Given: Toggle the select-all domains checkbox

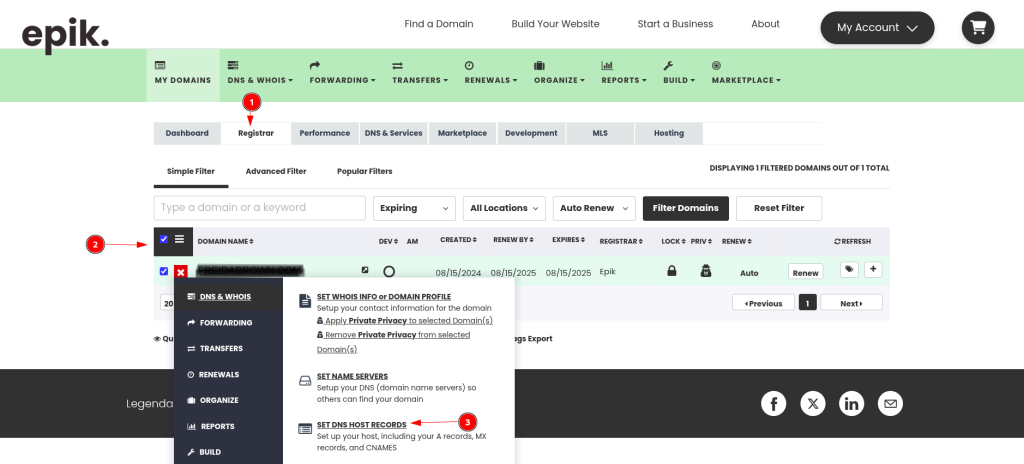Looking at the screenshot, I should point(164,239).
